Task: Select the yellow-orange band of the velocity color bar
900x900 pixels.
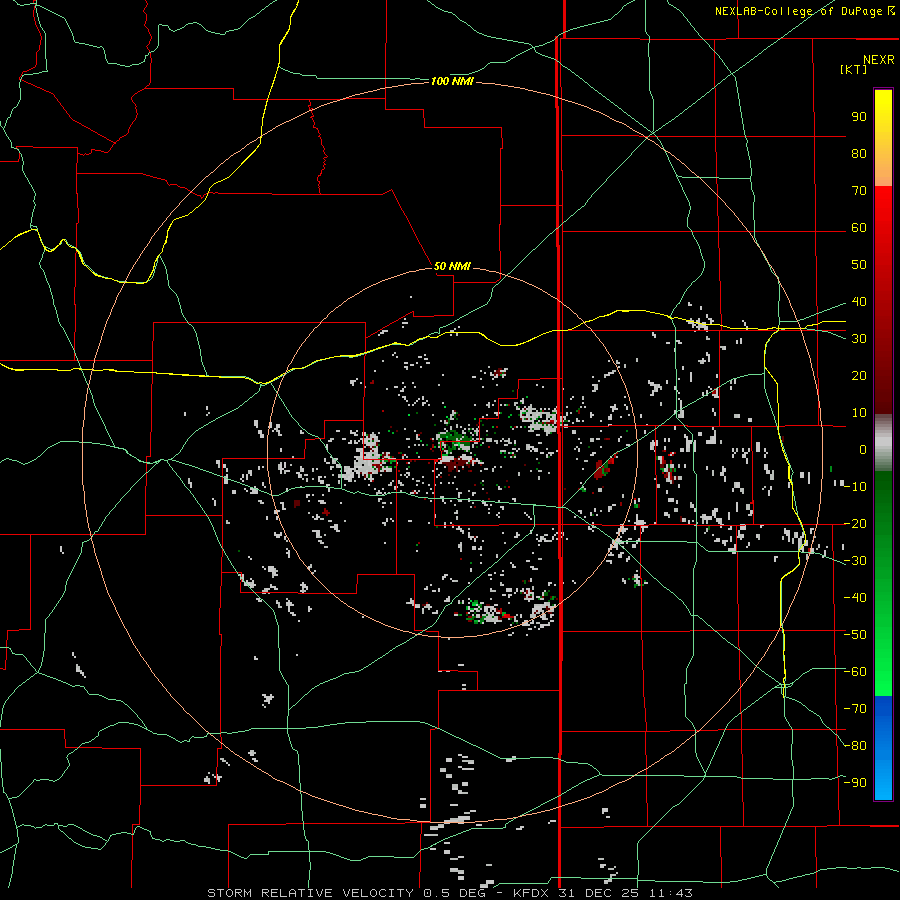Action: pyautogui.click(x=883, y=138)
